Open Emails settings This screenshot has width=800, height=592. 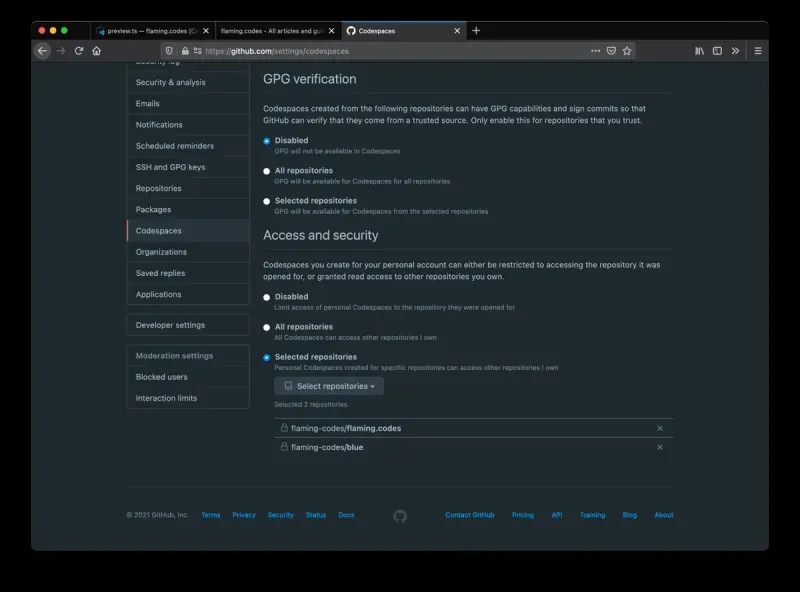188,104
